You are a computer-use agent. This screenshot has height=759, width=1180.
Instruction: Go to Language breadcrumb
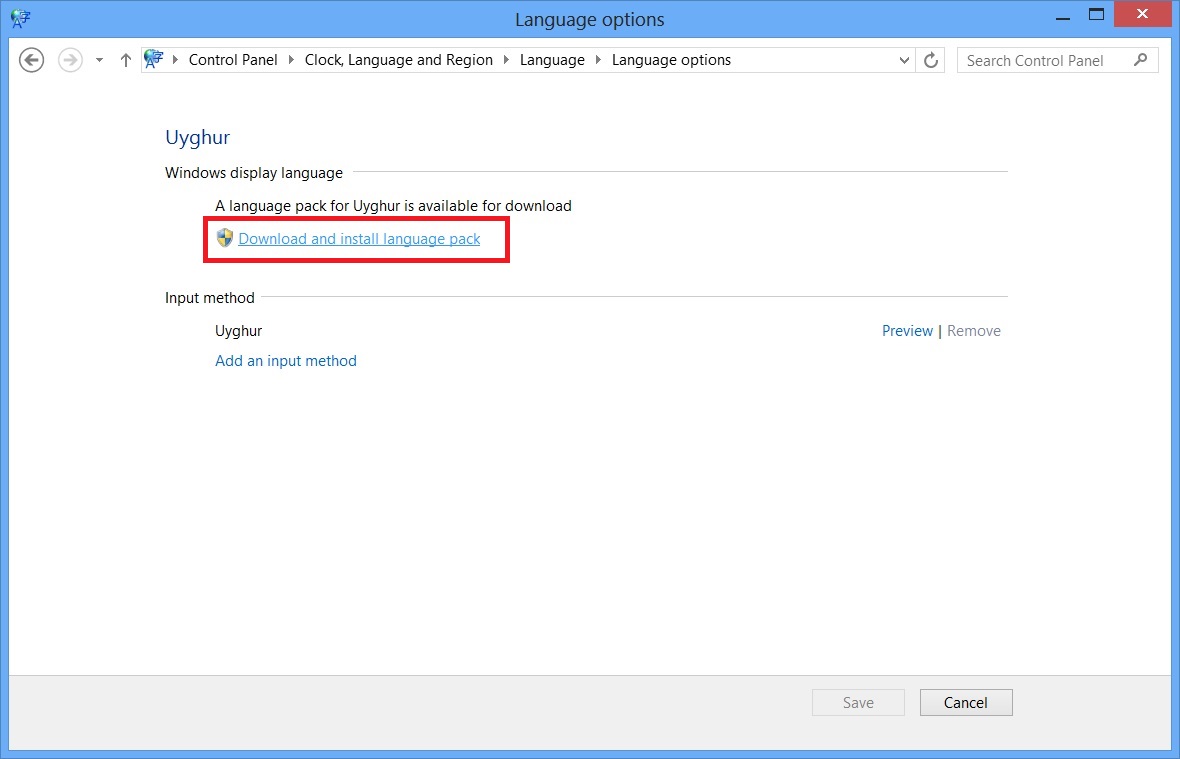coord(552,60)
